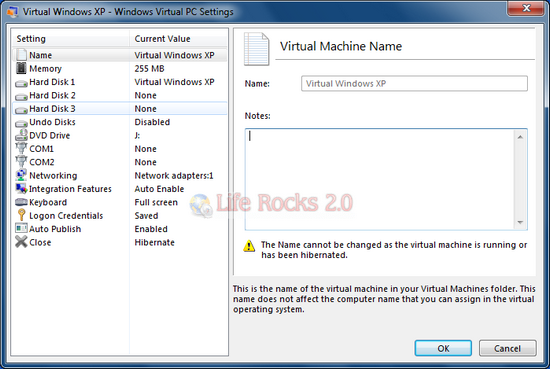
Task: Click the J: DVD Drive value
Action: [x=137, y=135]
